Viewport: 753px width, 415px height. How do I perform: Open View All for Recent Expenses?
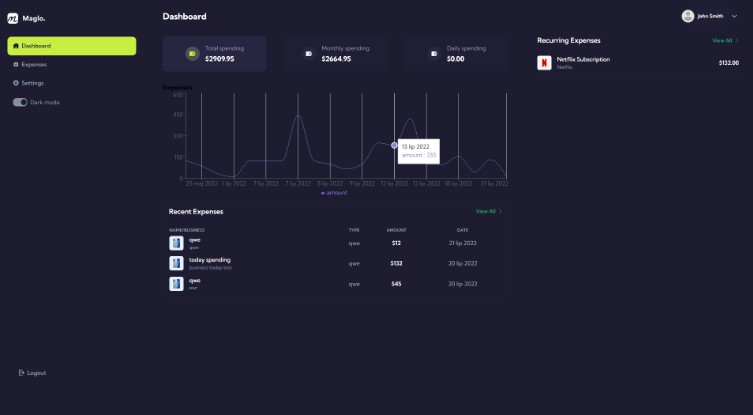(x=488, y=212)
